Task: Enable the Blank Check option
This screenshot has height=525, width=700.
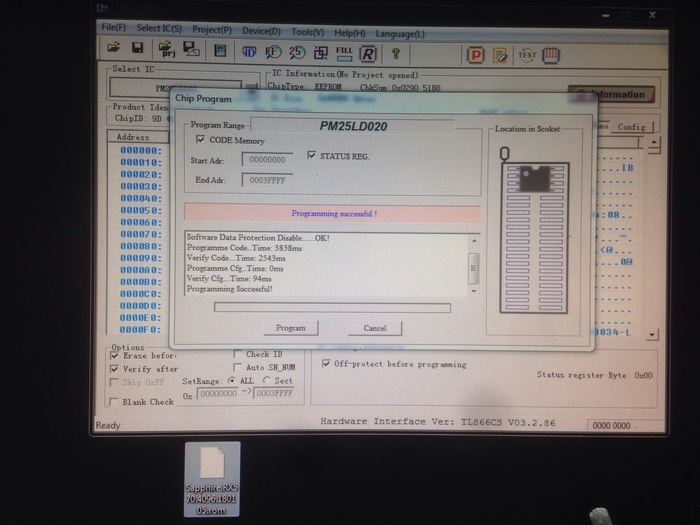Action: coord(113,401)
